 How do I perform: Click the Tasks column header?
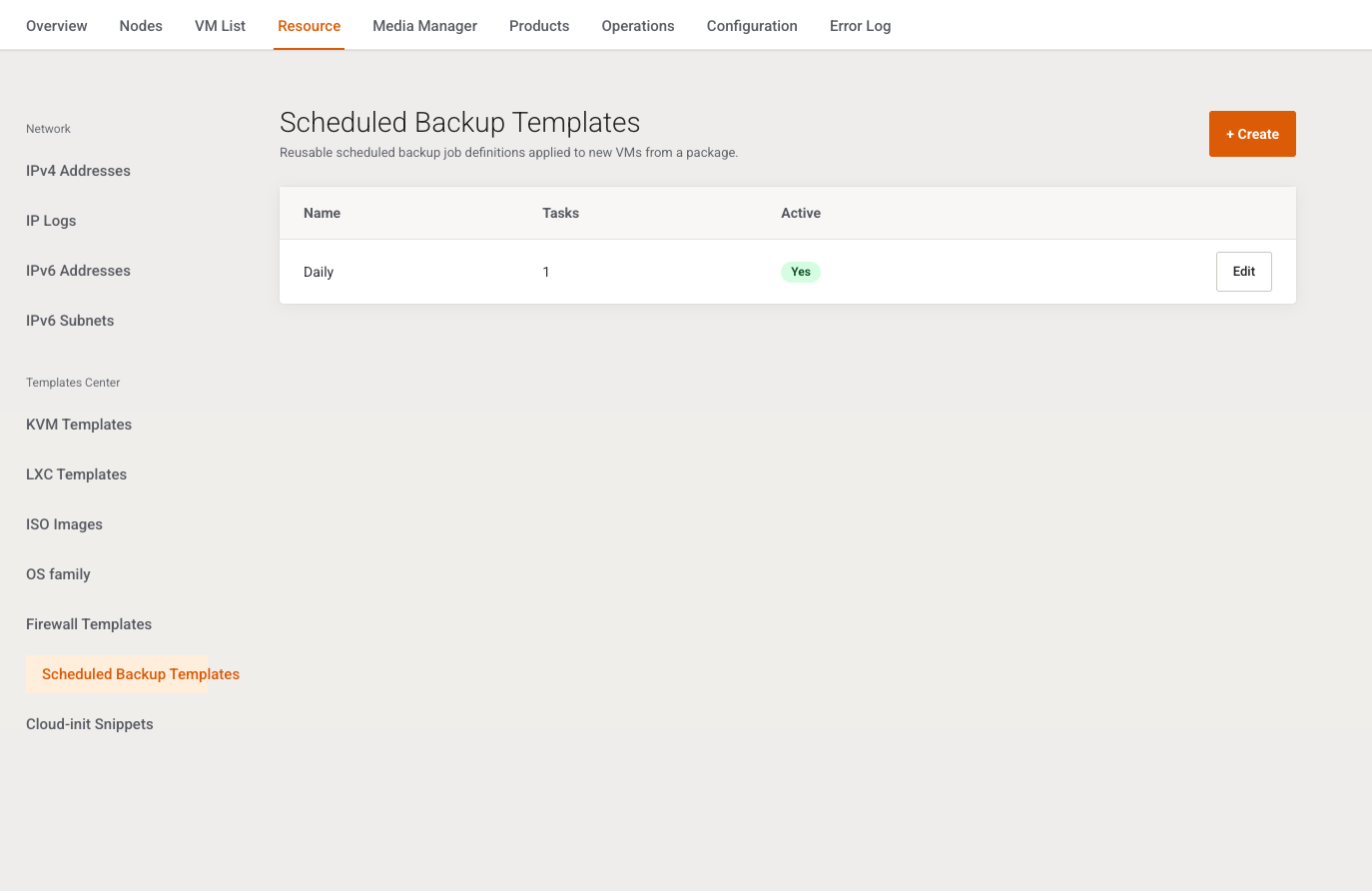pyautogui.click(x=561, y=213)
